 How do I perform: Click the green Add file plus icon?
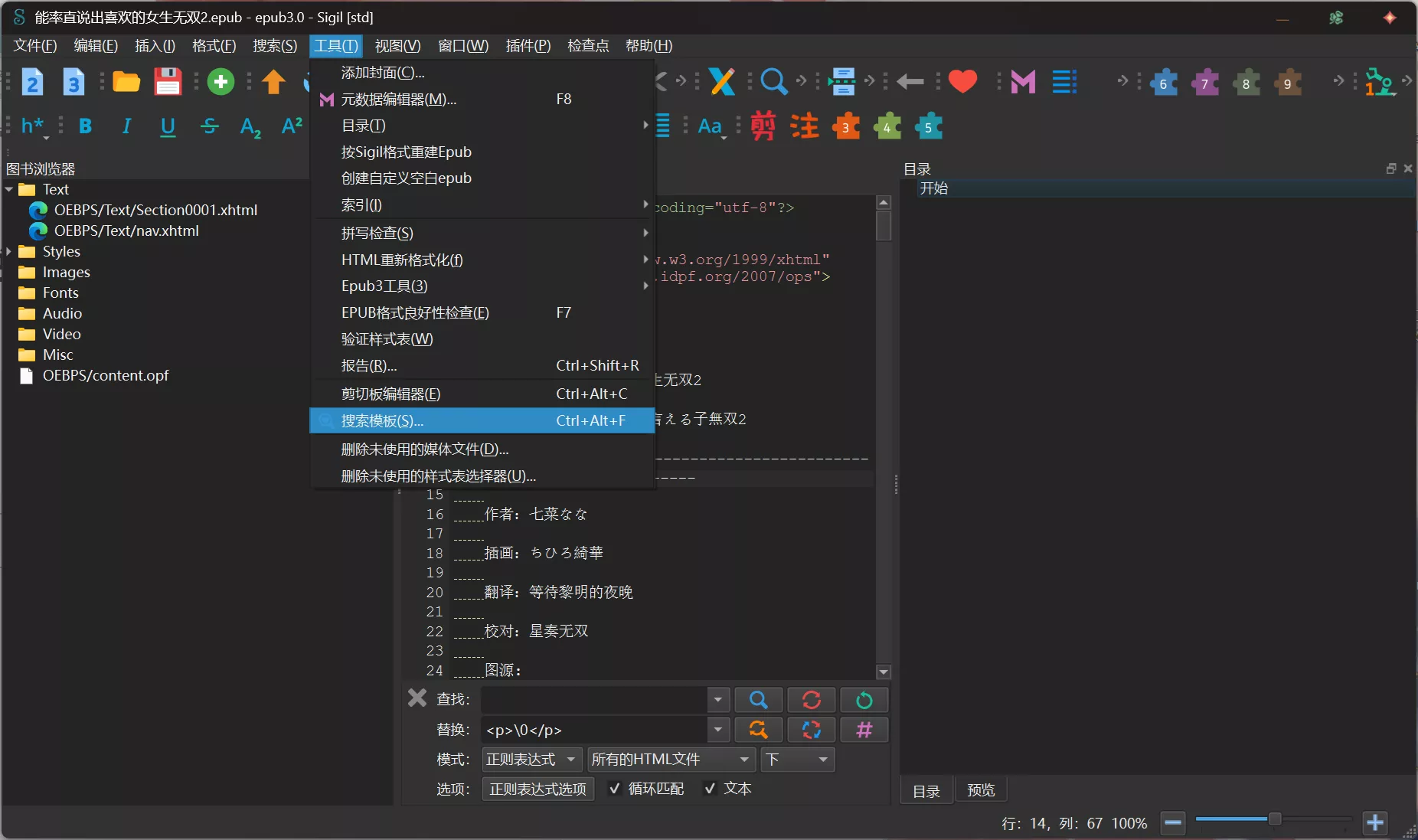221,82
